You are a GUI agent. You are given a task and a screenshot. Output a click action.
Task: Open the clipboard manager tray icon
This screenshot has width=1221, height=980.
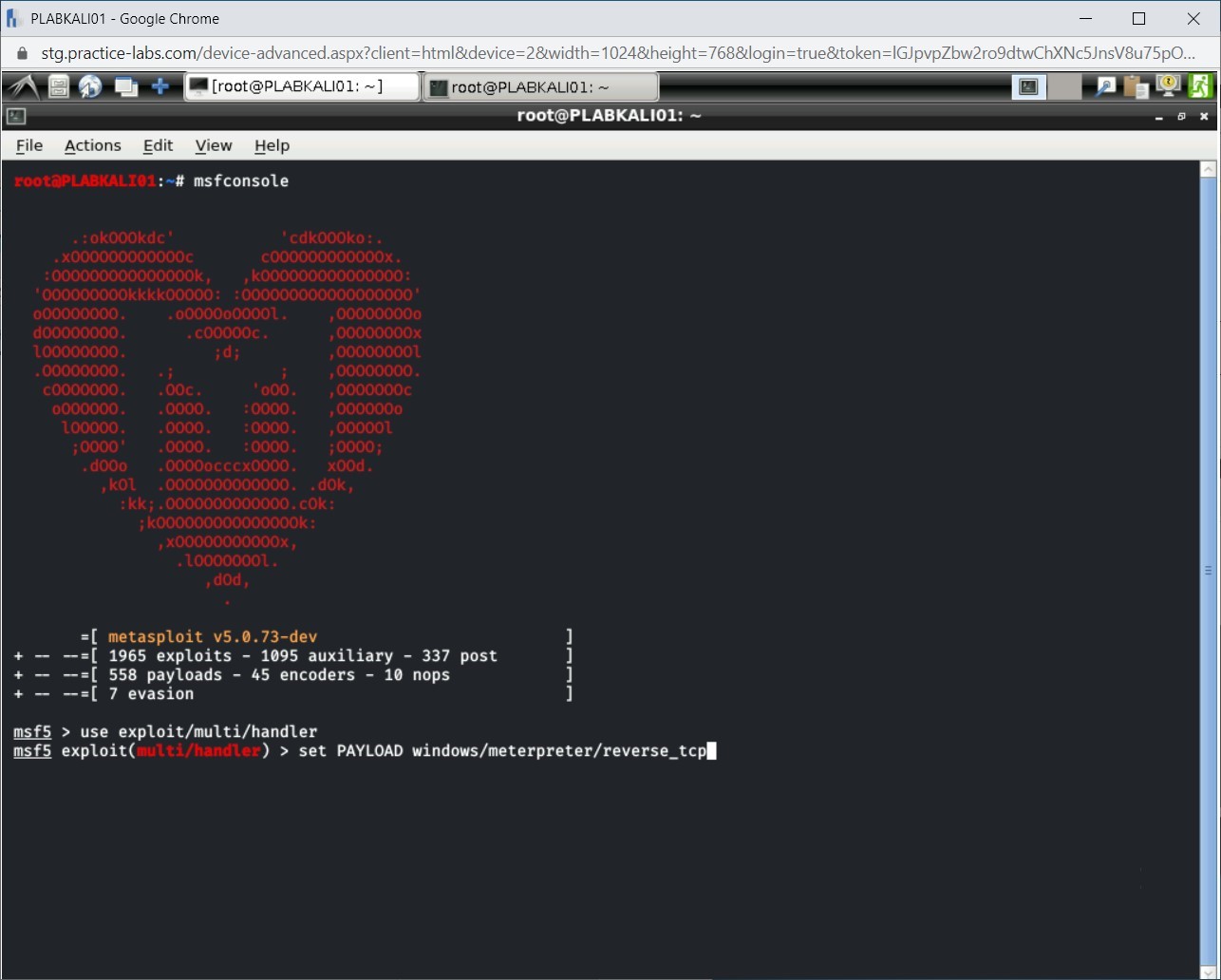(1136, 87)
